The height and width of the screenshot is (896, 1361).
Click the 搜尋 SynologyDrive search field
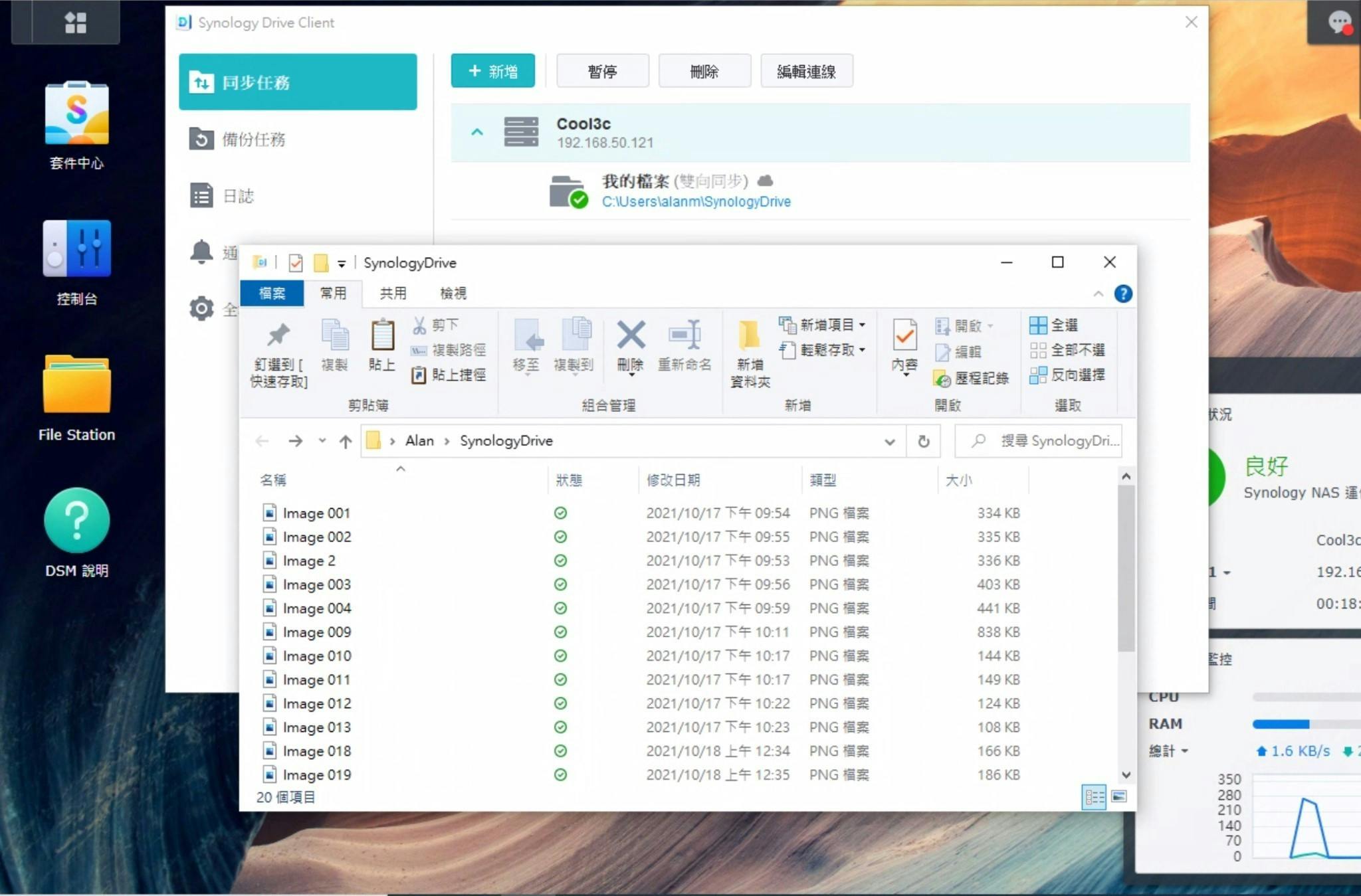(x=1038, y=441)
